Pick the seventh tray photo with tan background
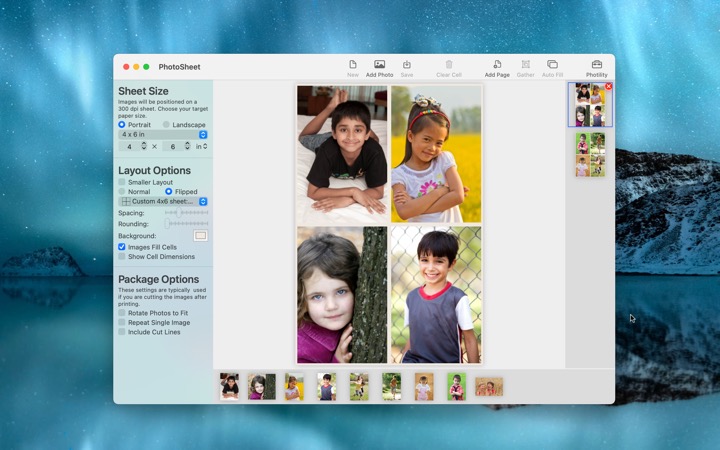Image resolution: width=720 pixels, height=450 pixels. (424, 387)
